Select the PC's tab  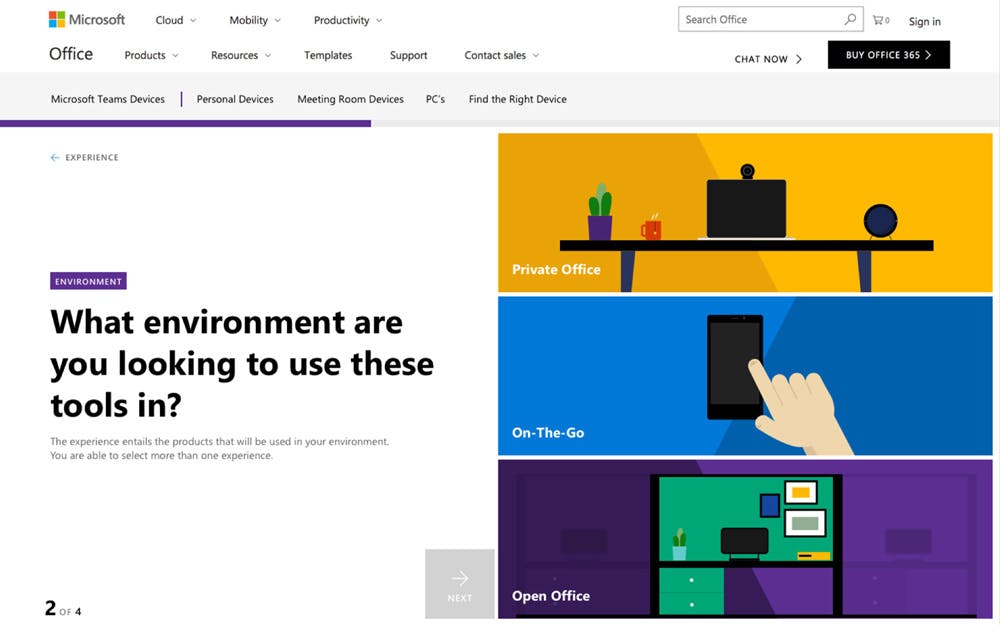tap(435, 99)
